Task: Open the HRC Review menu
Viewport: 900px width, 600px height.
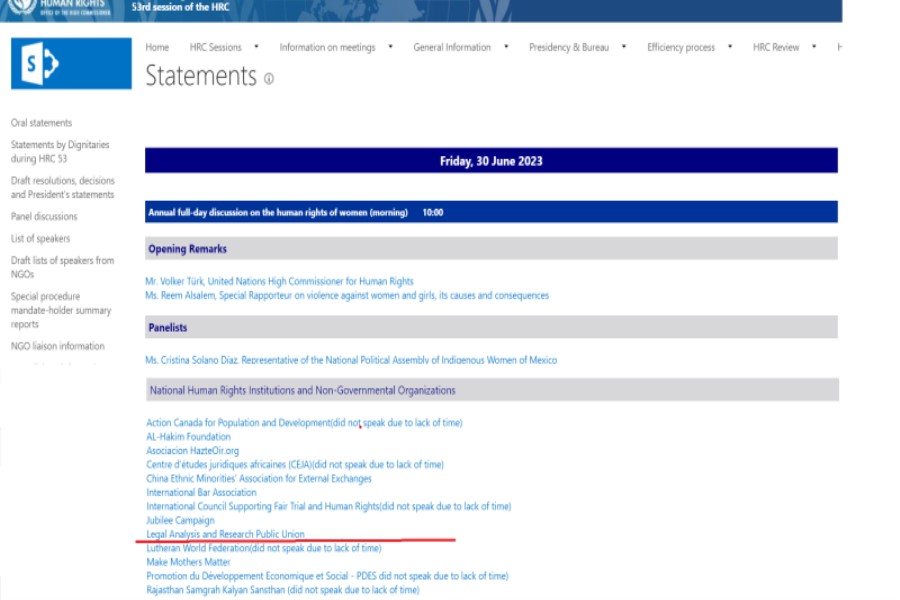Action: (x=776, y=47)
